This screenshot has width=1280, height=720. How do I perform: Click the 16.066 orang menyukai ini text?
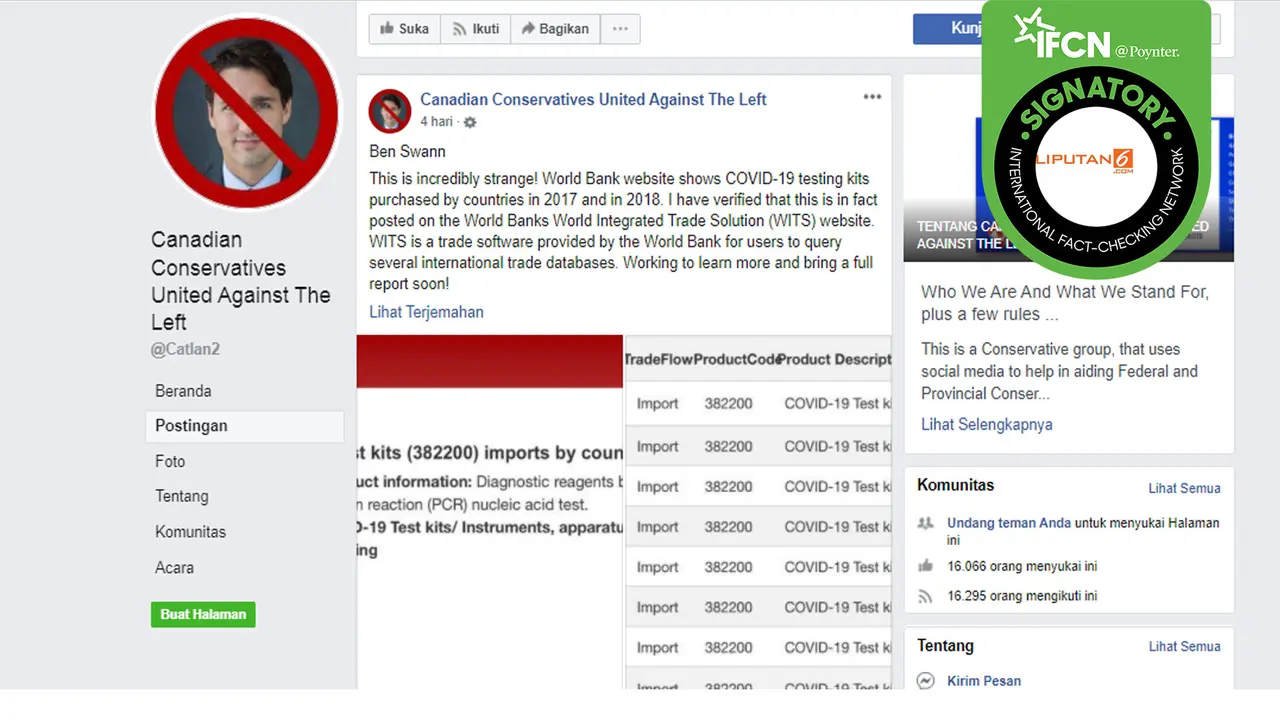pyautogui.click(x=1022, y=566)
